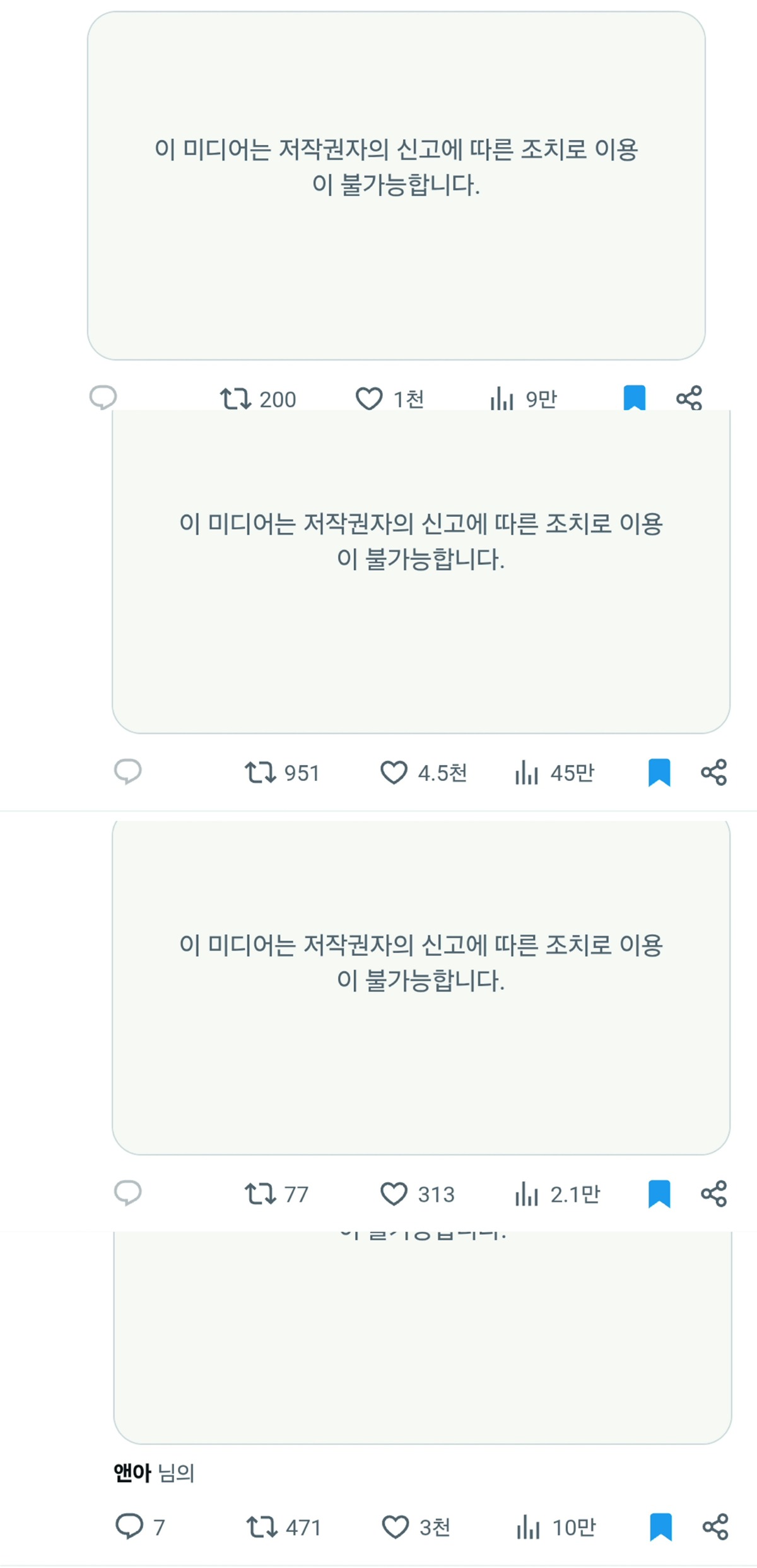This screenshot has height=1568, width=757.
Task: Open view stats showing 9만
Action: (x=502, y=399)
